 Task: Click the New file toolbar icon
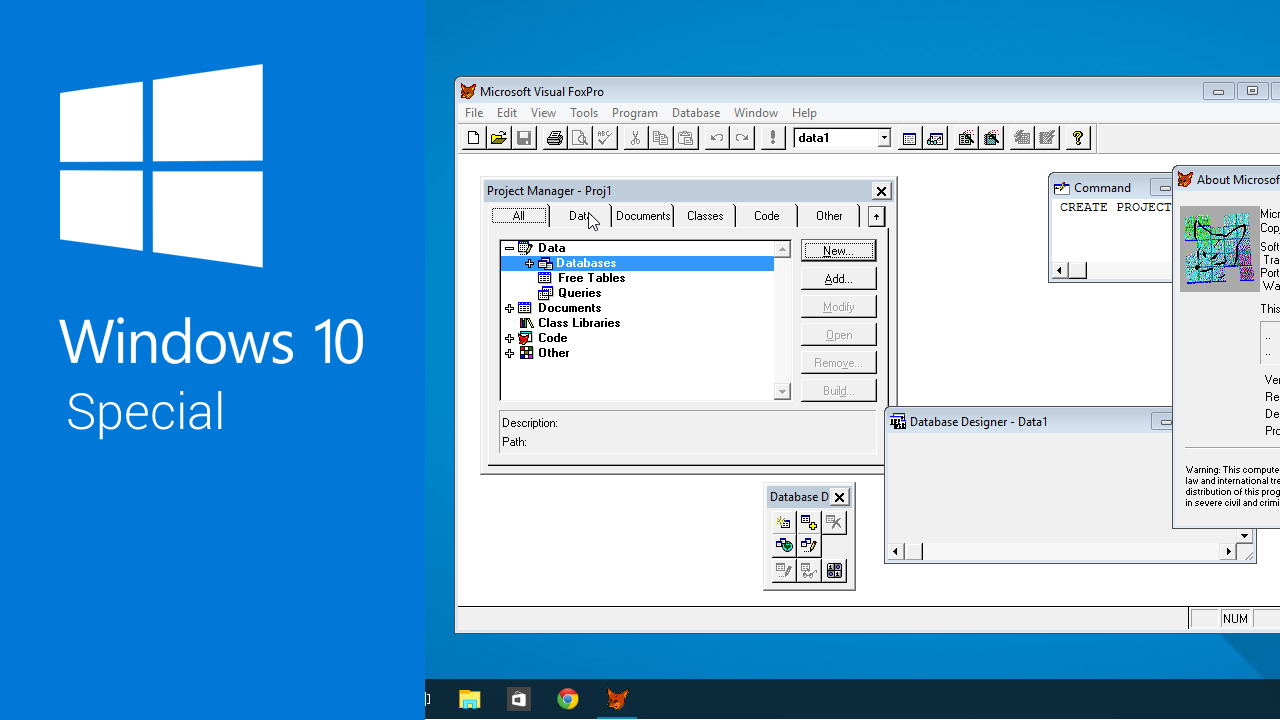(x=474, y=138)
